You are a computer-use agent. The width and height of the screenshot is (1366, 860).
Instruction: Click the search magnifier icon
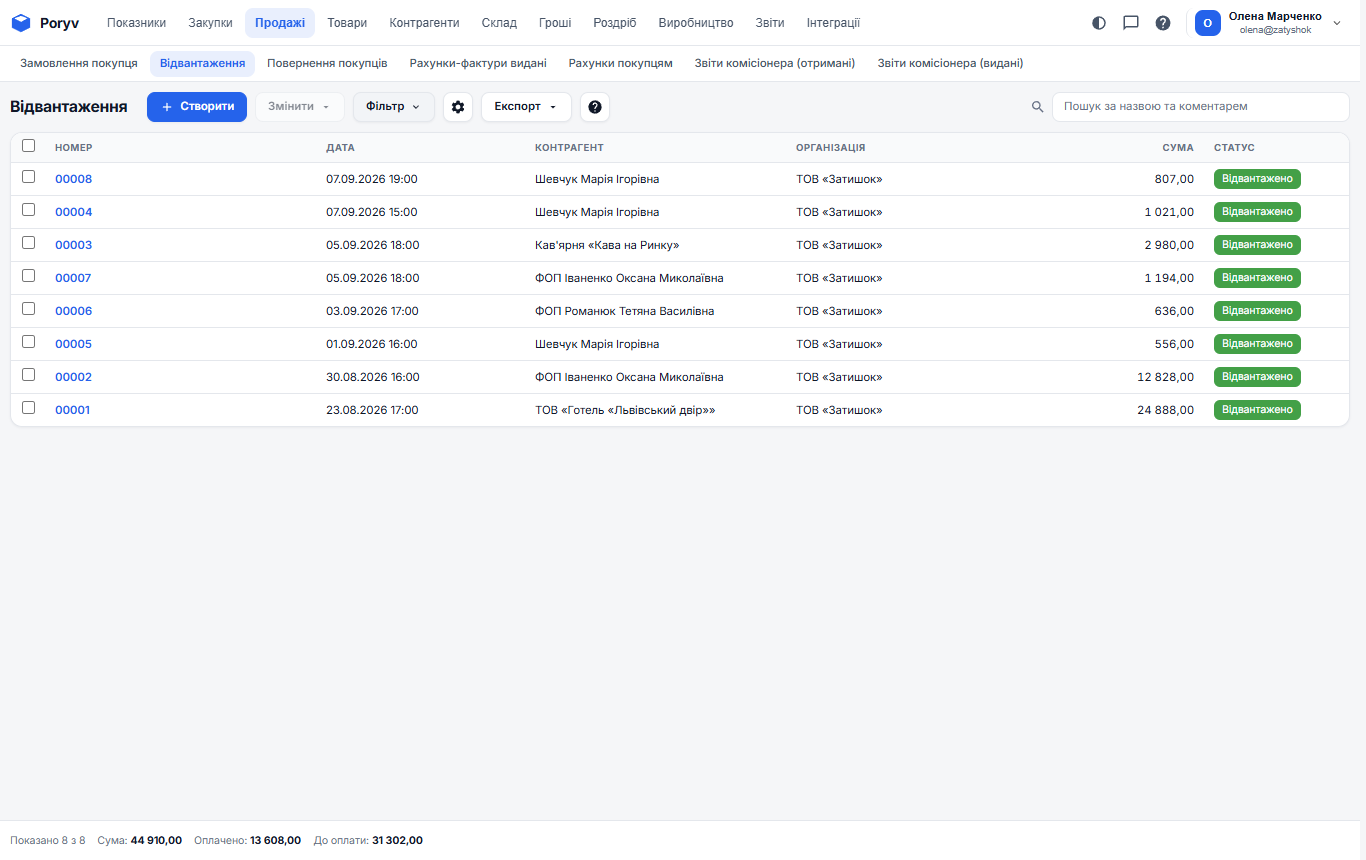click(1038, 107)
